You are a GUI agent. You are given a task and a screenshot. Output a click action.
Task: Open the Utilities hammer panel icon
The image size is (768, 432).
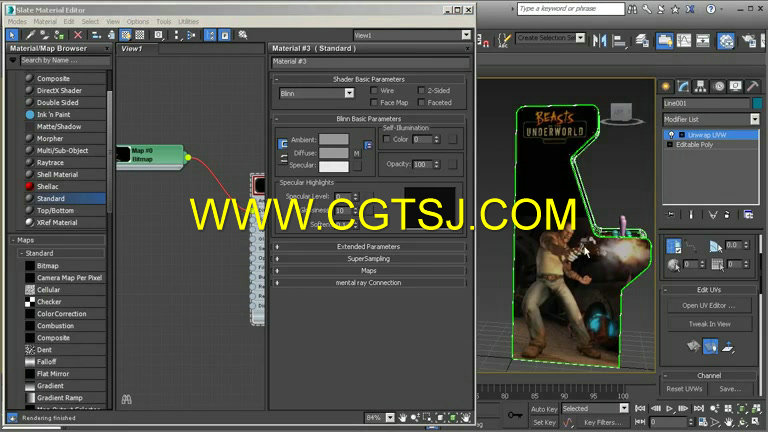tap(753, 87)
